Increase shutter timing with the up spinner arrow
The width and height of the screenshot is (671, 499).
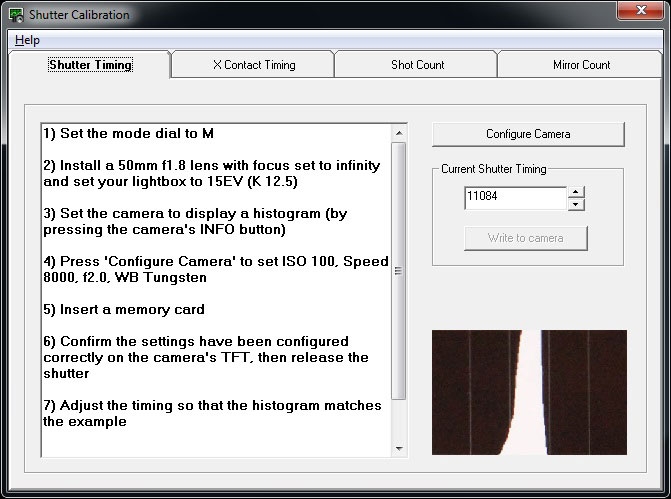[576, 192]
